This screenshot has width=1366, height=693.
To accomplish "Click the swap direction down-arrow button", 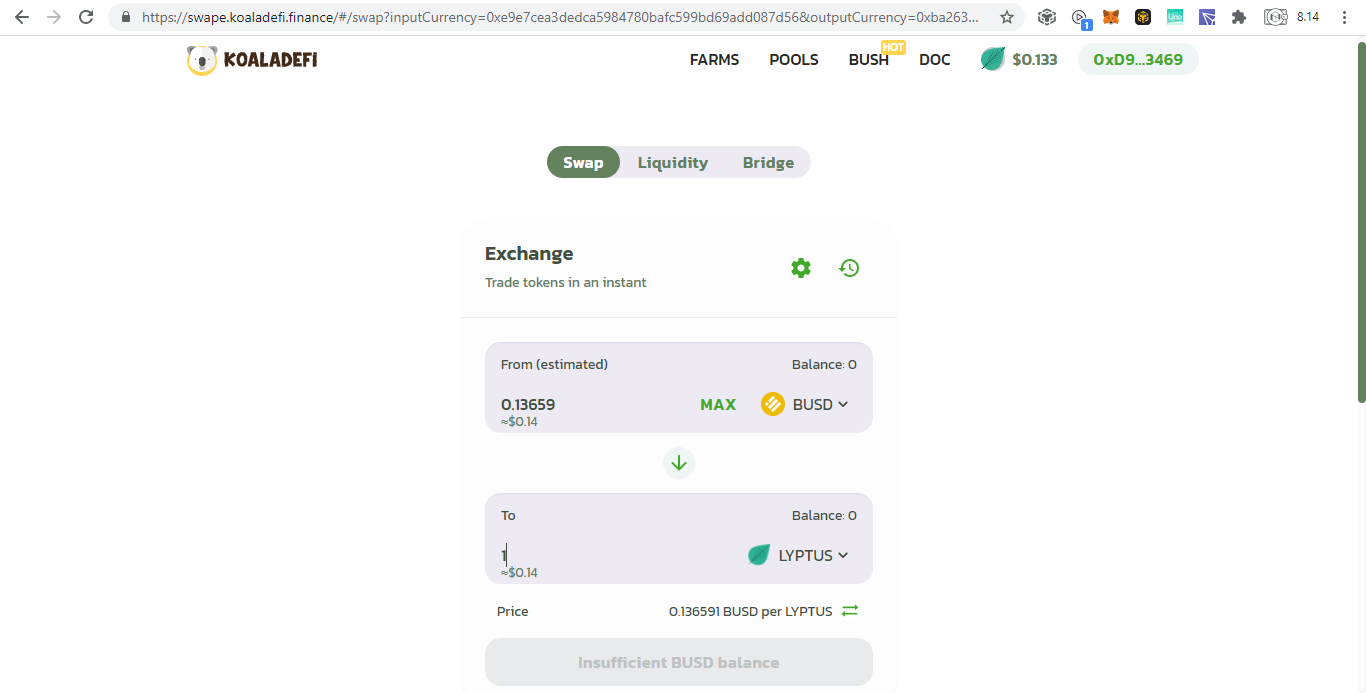I will click(x=679, y=463).
